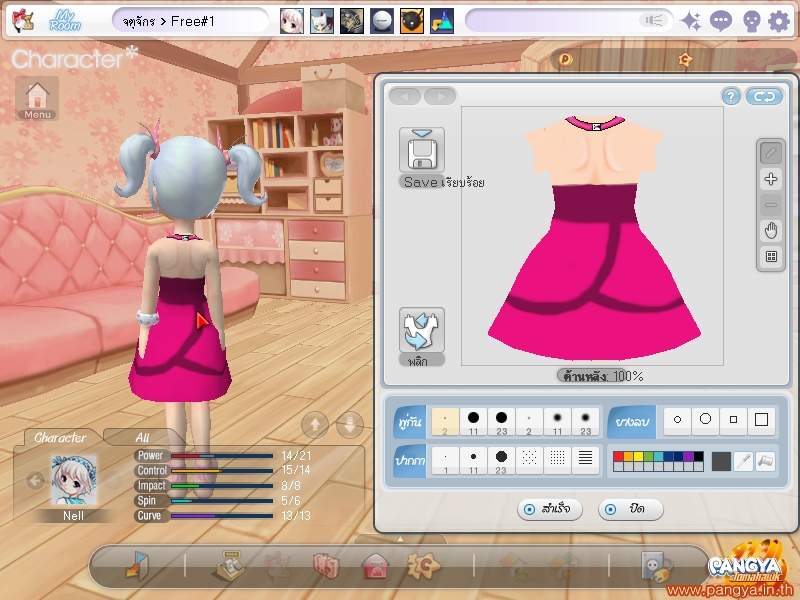This screenshot has width=800, height=600.
Task: Click the round down arrow button
Action: (x=350, y=424)
